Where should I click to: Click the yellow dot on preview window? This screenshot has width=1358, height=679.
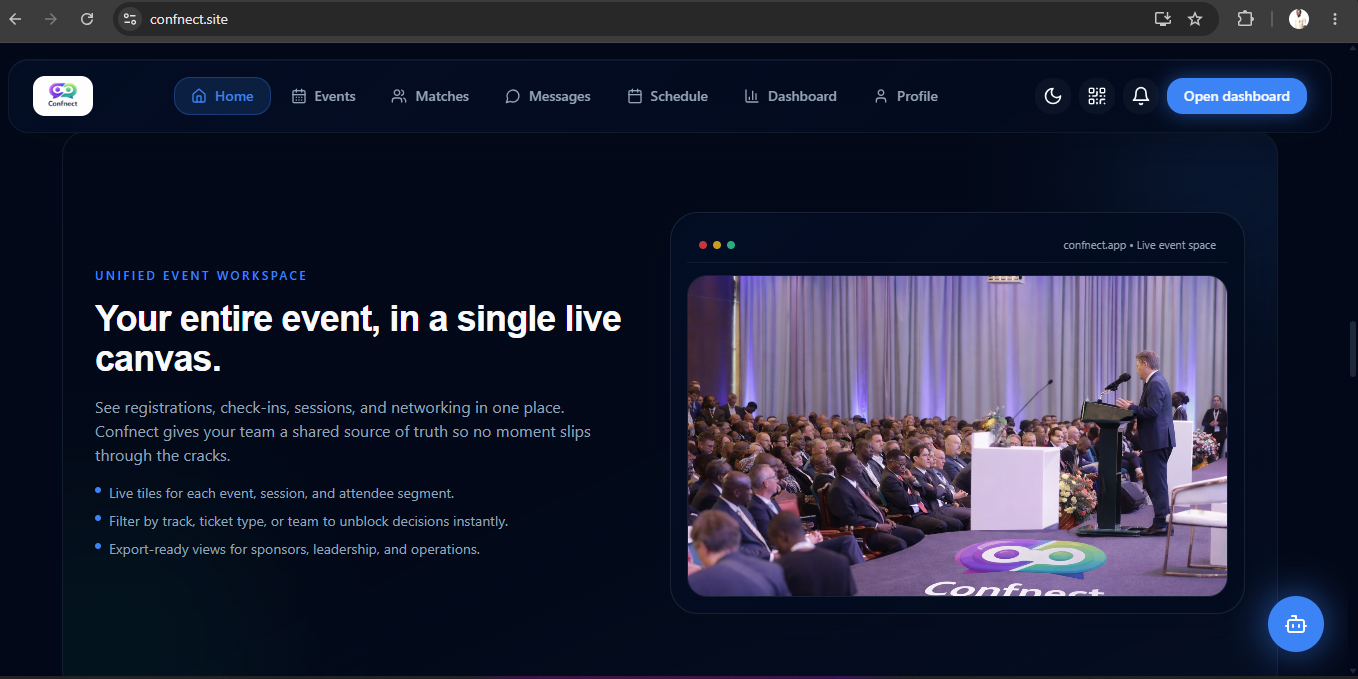coord(717,245)
